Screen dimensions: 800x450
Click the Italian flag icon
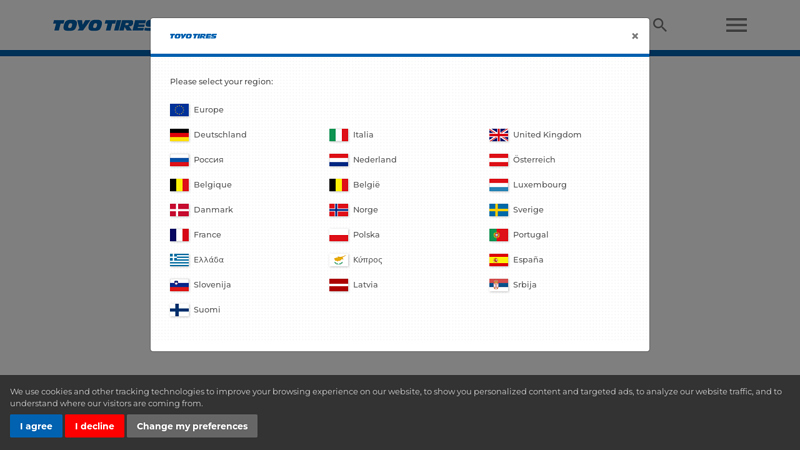(x=339, y=135)
